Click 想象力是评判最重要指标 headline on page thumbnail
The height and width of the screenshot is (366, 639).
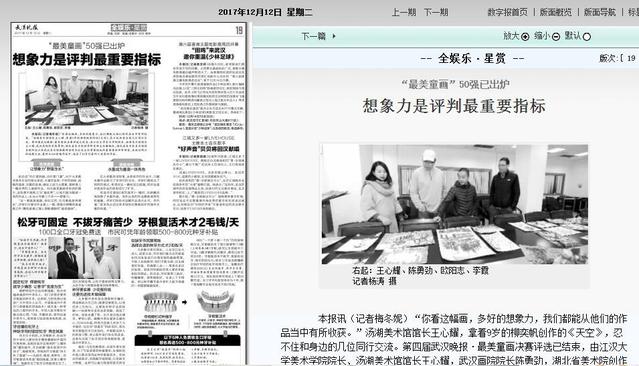point(87,60)
